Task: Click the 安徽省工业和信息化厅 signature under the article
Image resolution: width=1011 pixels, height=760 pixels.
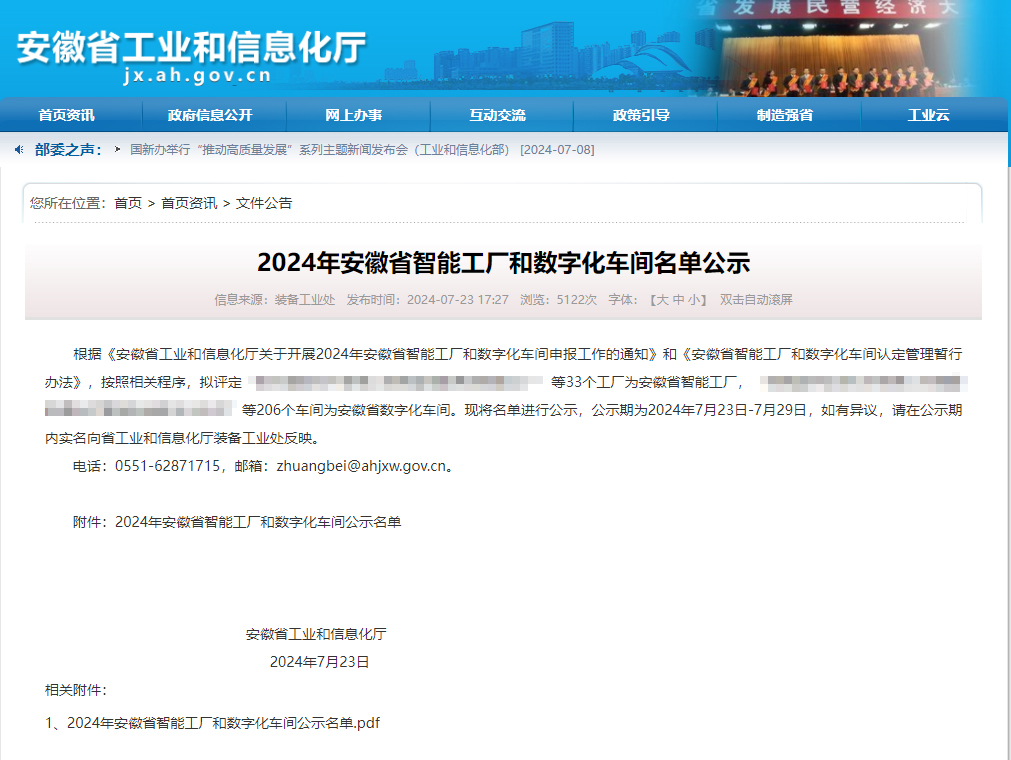Action: coord(316,634)
